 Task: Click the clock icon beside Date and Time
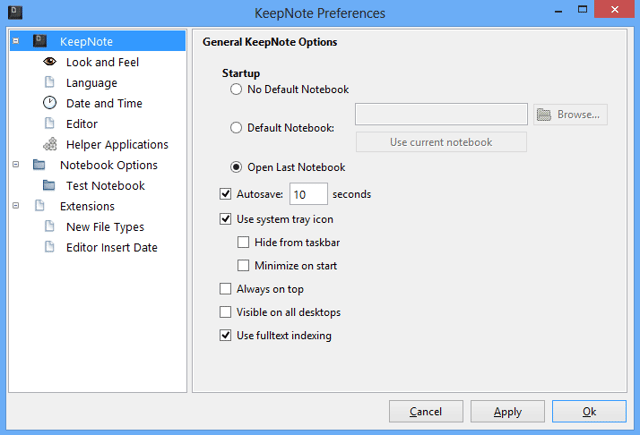click(50, 103)
